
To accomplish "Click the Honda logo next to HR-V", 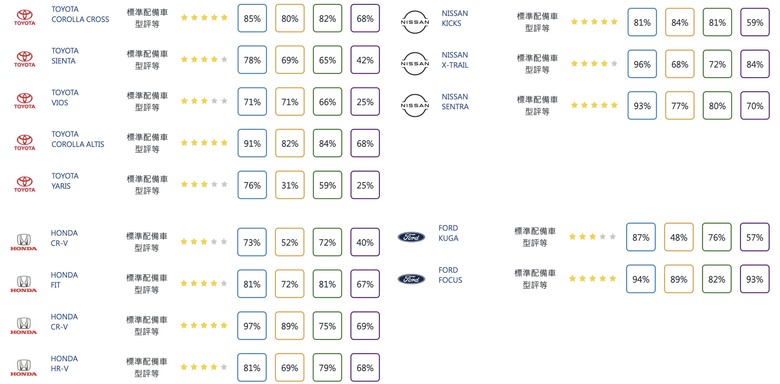I will pyautogui.click(x=24, y=368).
